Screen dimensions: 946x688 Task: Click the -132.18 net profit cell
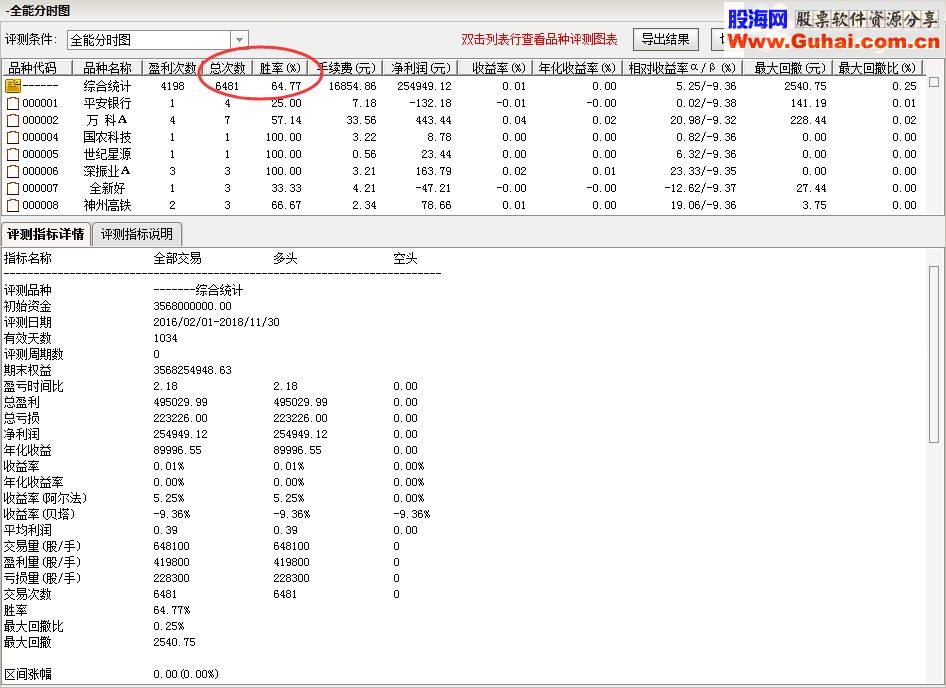430,103
